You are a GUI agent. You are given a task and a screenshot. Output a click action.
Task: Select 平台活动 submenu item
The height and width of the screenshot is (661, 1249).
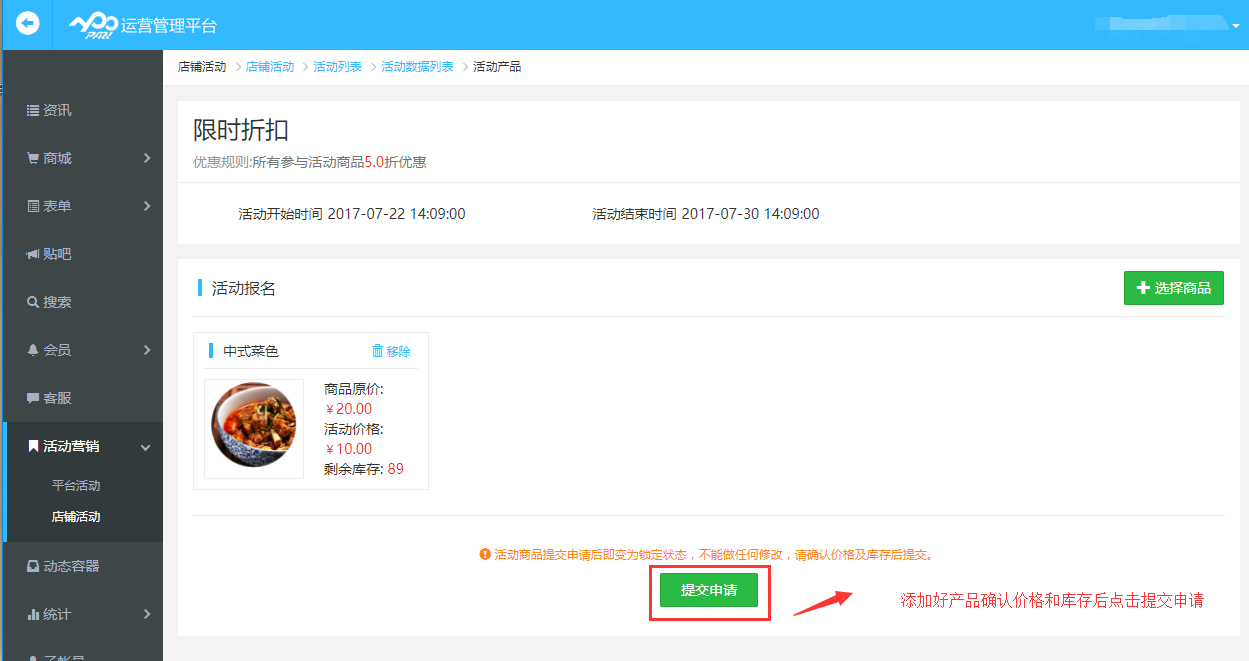(76, 486)
